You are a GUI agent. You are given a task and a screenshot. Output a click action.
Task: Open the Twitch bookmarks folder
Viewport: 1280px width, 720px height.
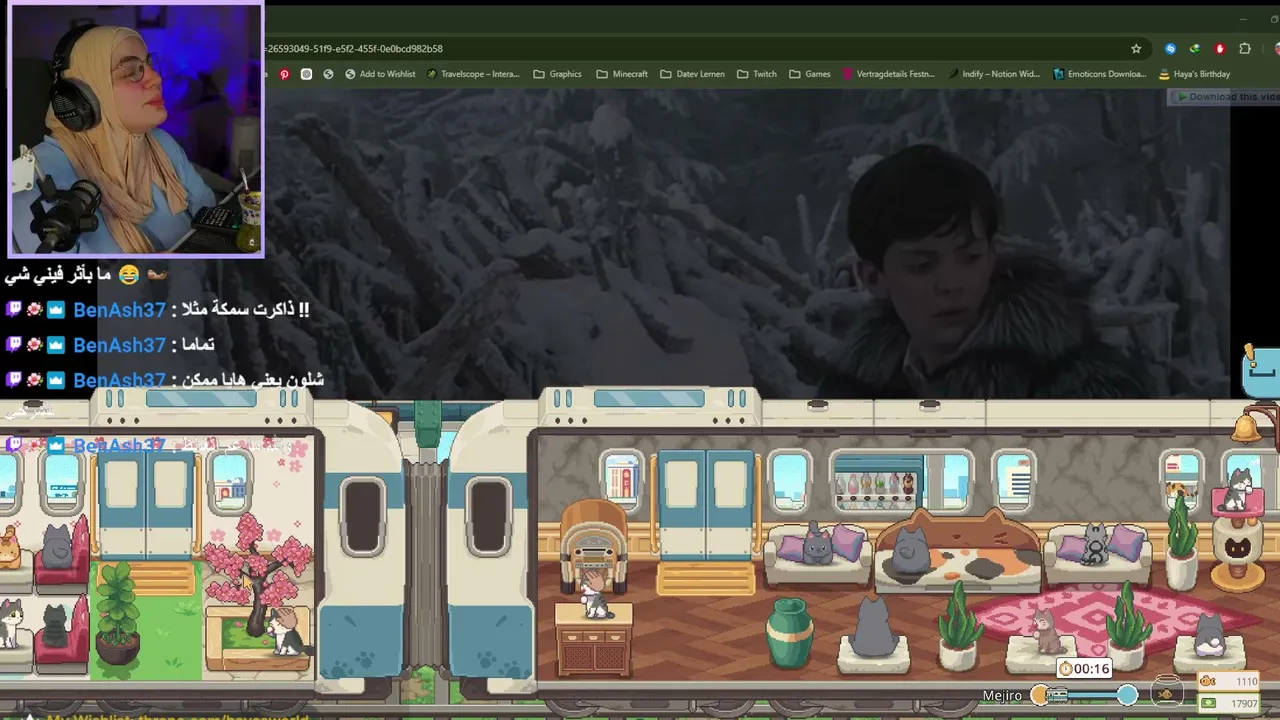click(757, 74)
